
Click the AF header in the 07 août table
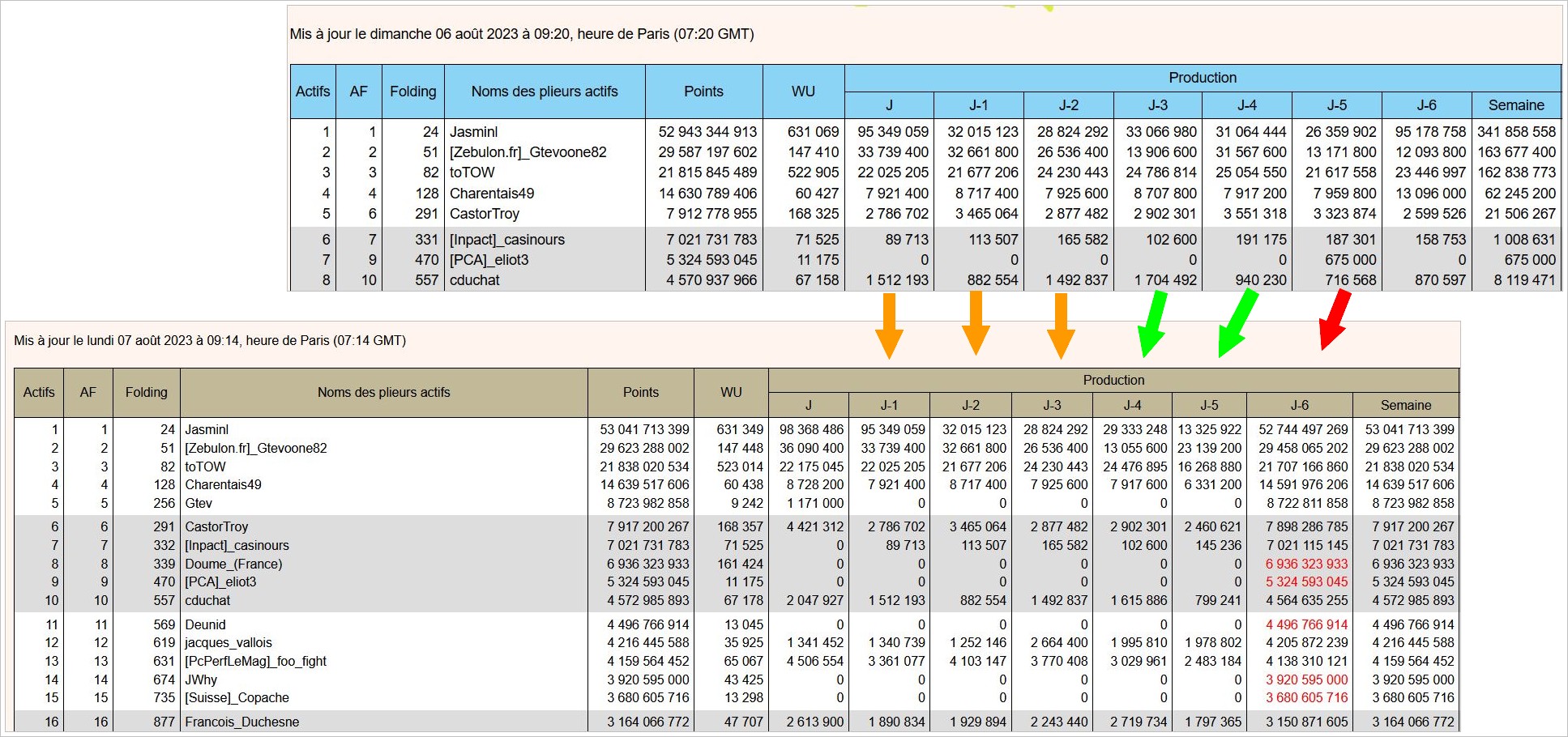[x=88, y=392]
